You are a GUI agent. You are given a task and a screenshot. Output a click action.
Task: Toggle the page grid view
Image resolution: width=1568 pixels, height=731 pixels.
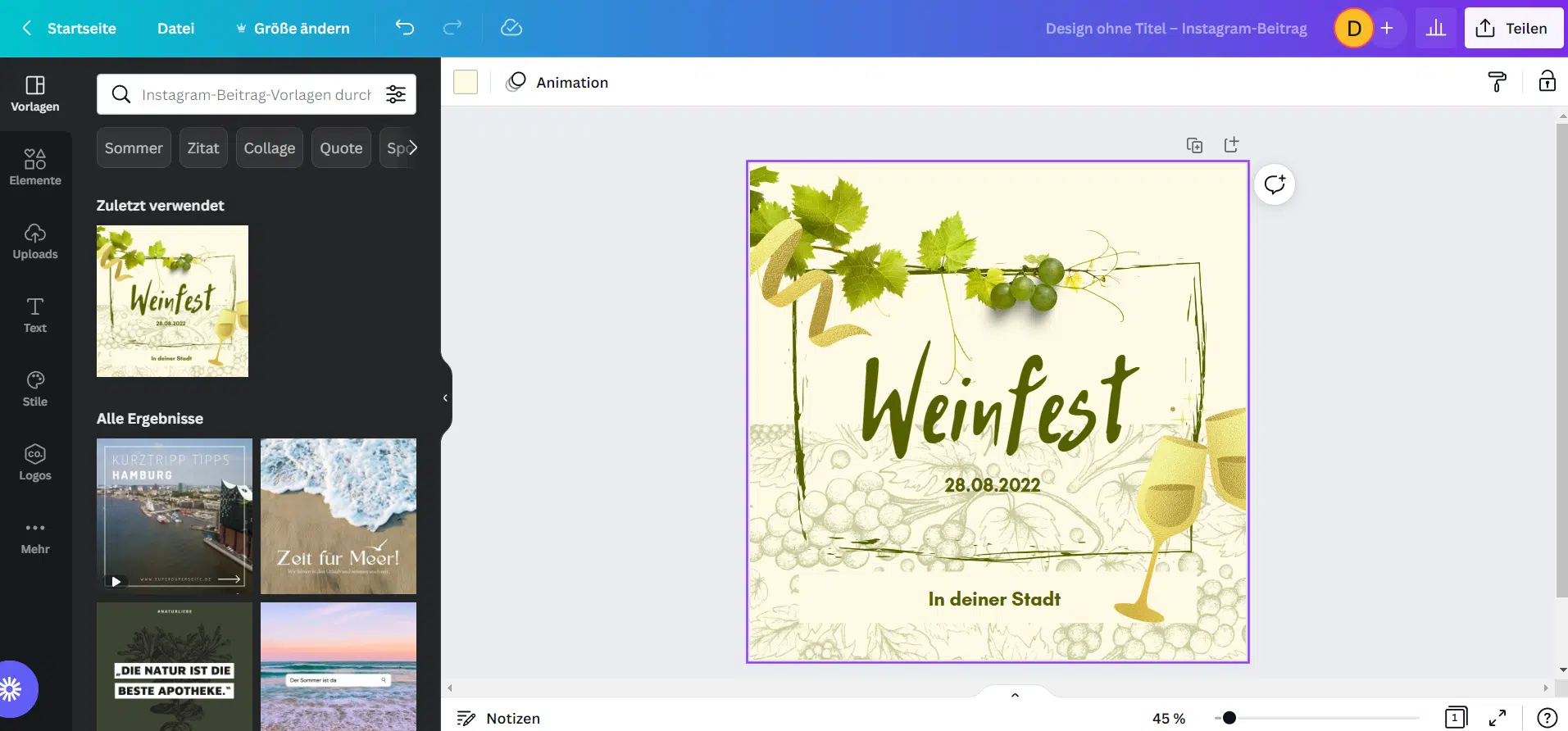tap(1456, 718)
